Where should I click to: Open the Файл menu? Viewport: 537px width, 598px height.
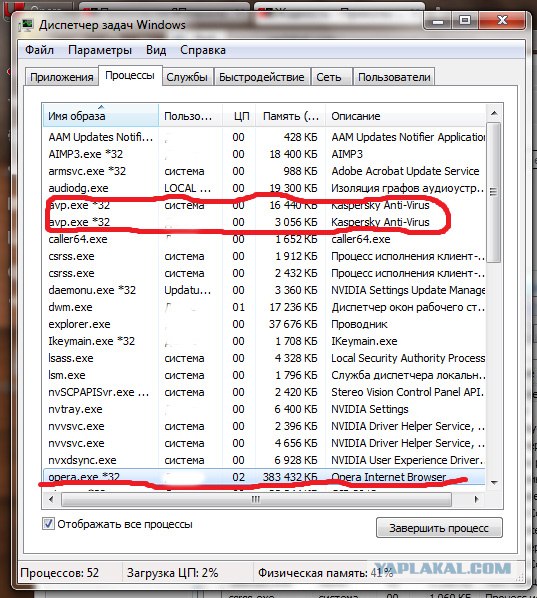[39, 50]
